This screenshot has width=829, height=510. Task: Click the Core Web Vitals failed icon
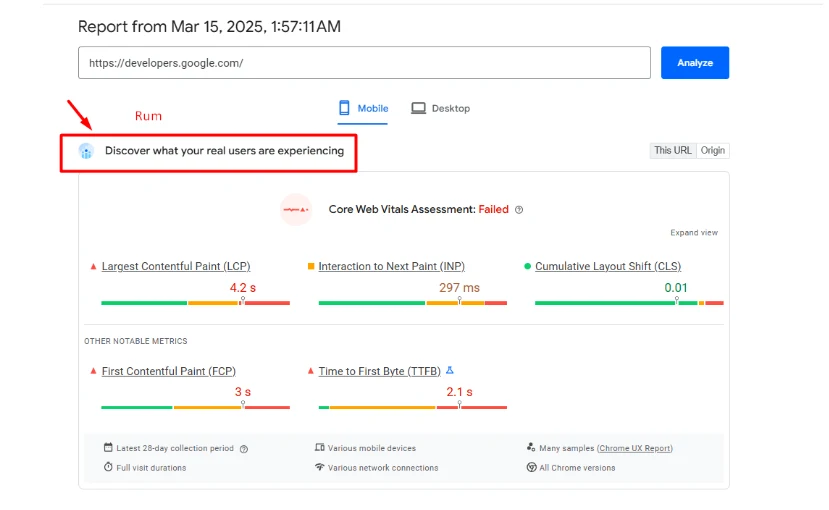(296, 209)
